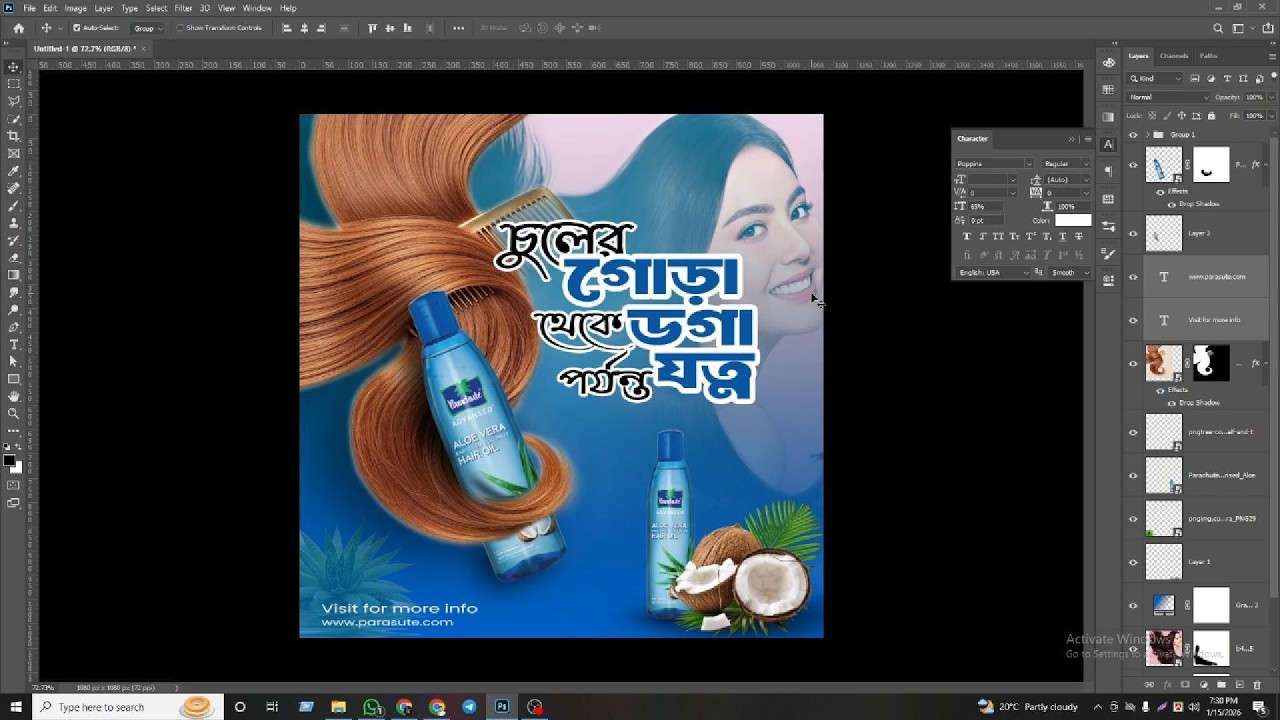The width and height of the screenshot is (1280, 720).
Task: Select the Pen tool
Action: (x=13, y=327)
